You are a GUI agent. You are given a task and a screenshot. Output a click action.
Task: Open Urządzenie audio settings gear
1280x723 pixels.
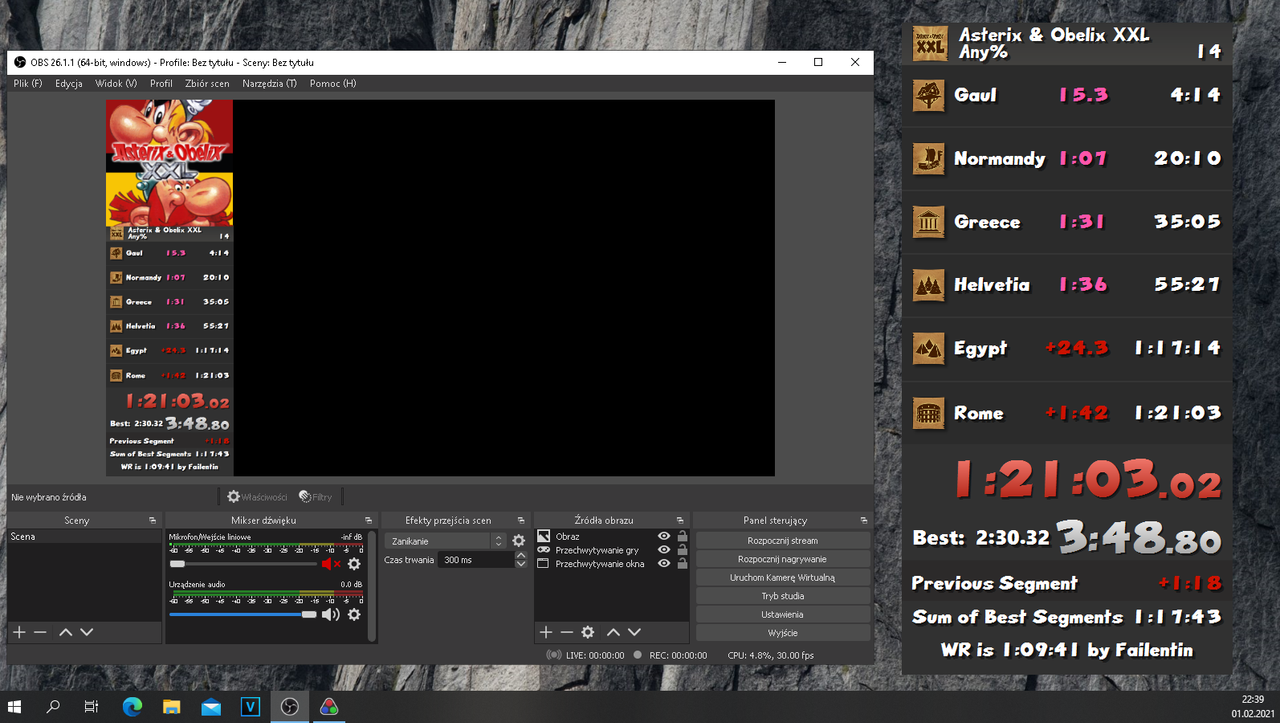pyautogui.click(x=354, y=614)
